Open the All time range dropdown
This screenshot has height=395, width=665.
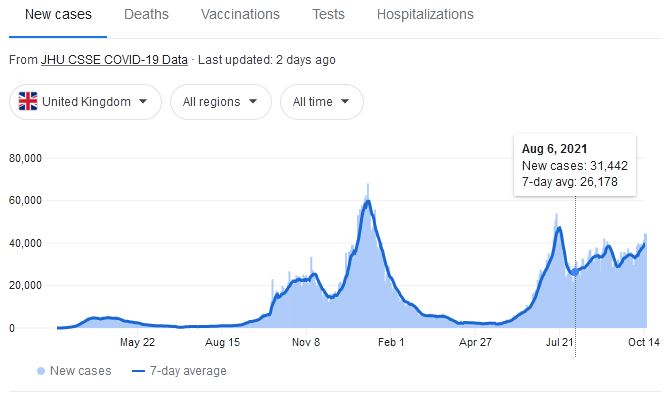click(321, 102)
